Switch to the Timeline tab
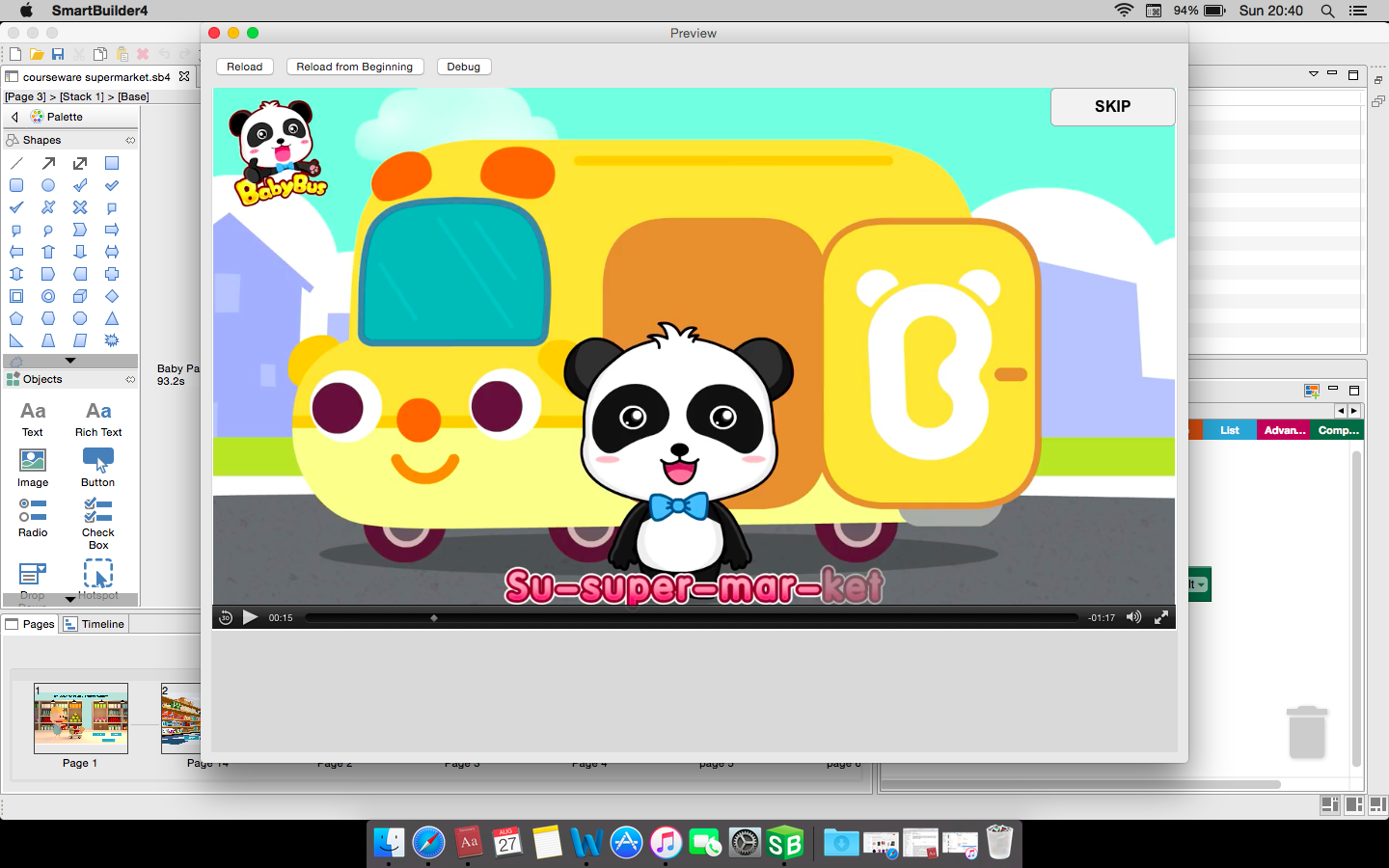 click(x=95, y=624)
